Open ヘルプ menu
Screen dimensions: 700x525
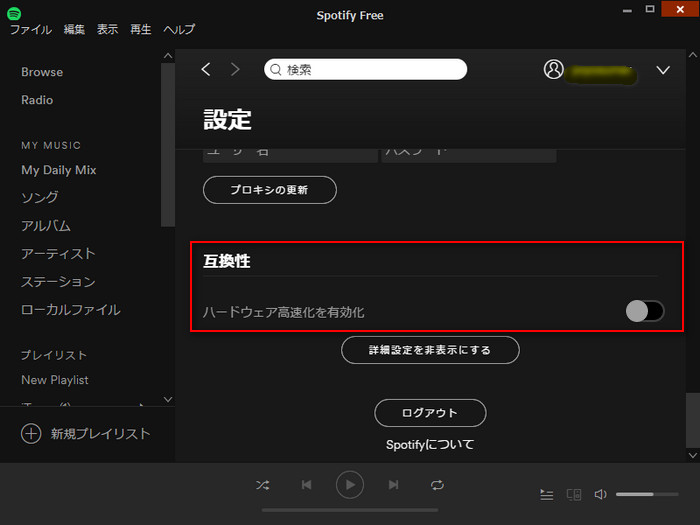click(x=179, y=29)
